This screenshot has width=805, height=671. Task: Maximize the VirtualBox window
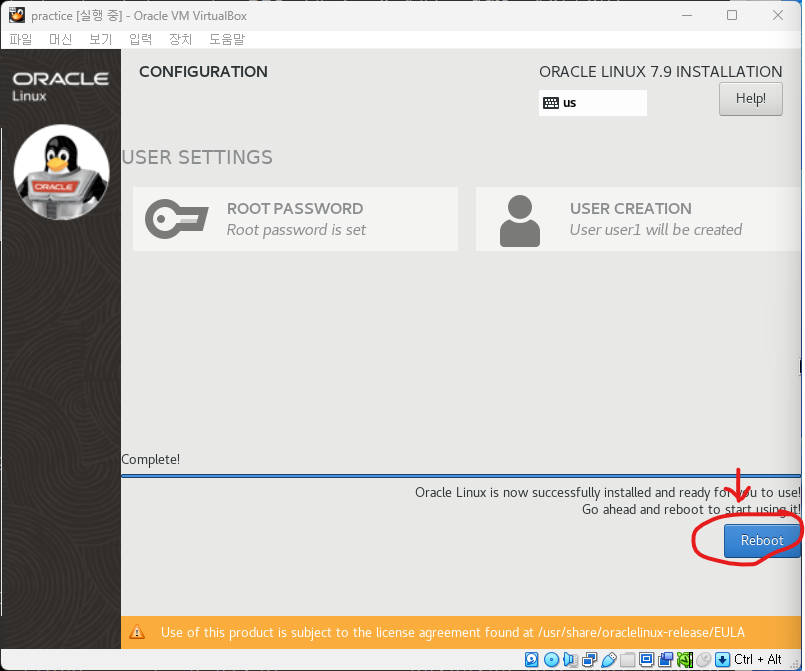click(x=732, y=15)
